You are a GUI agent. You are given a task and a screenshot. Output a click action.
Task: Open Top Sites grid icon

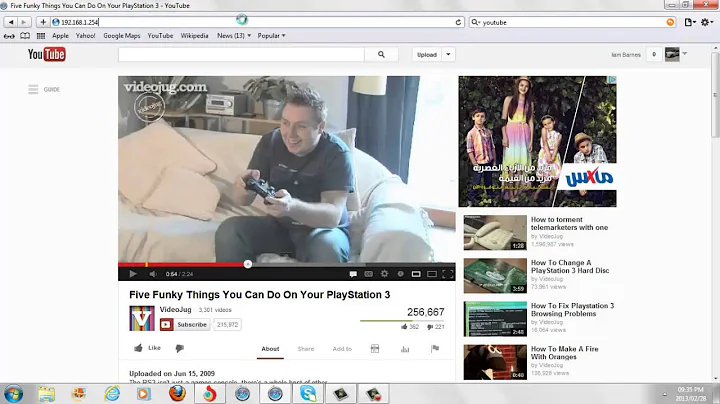pyautogui.click(x=41, y=36)
